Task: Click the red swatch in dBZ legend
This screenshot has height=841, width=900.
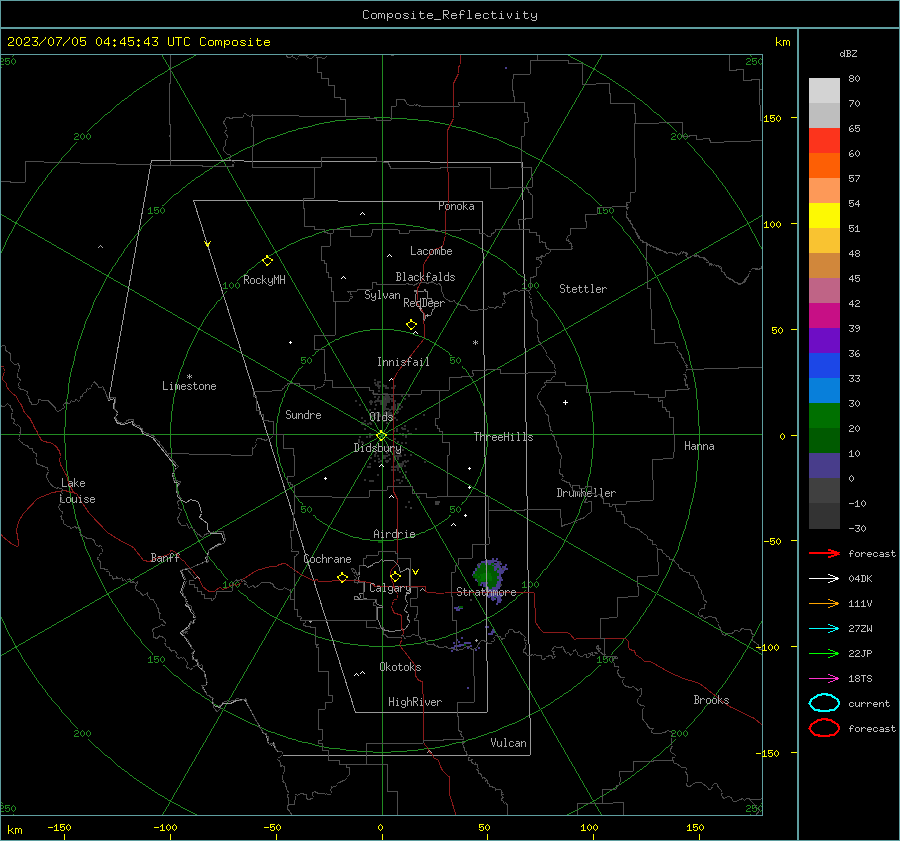Action: click(x=824, y=141)
